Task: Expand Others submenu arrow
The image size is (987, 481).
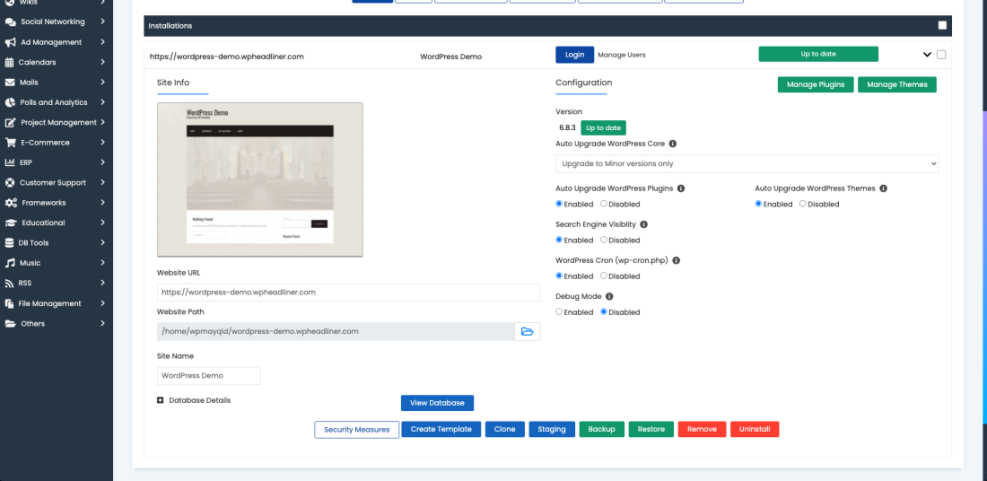Action: click(x=102, y=324)
